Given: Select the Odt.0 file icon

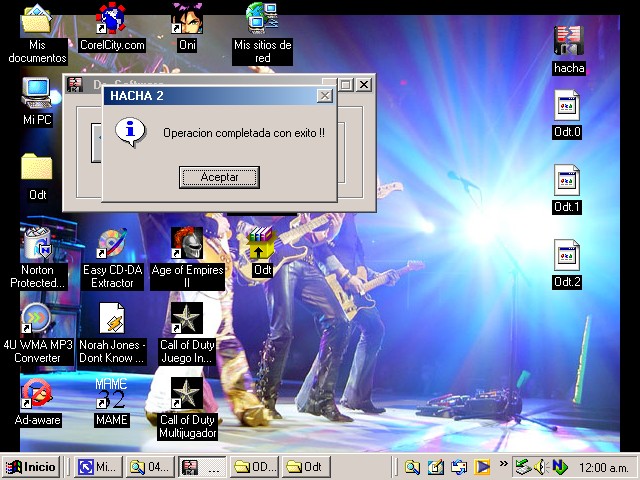Looking at the screenshot, I should pyautogui.click(x=567, y=106).
